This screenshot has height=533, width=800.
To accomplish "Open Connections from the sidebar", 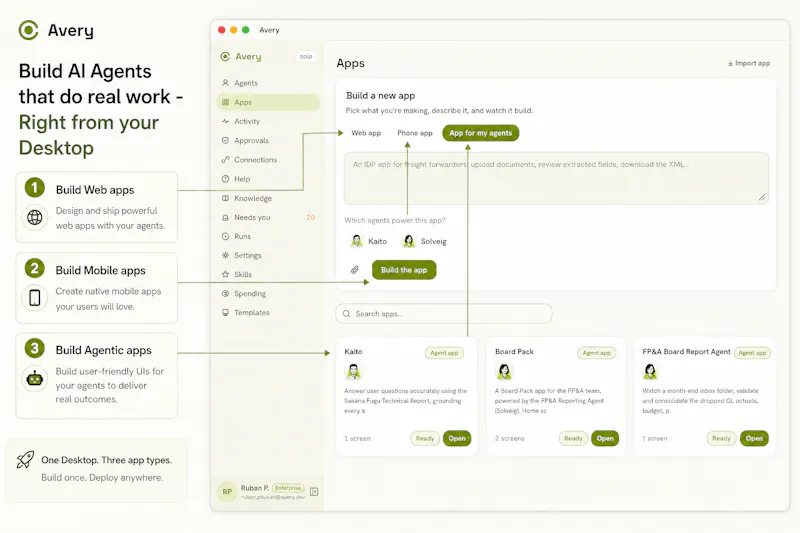I will pos(268,160).
